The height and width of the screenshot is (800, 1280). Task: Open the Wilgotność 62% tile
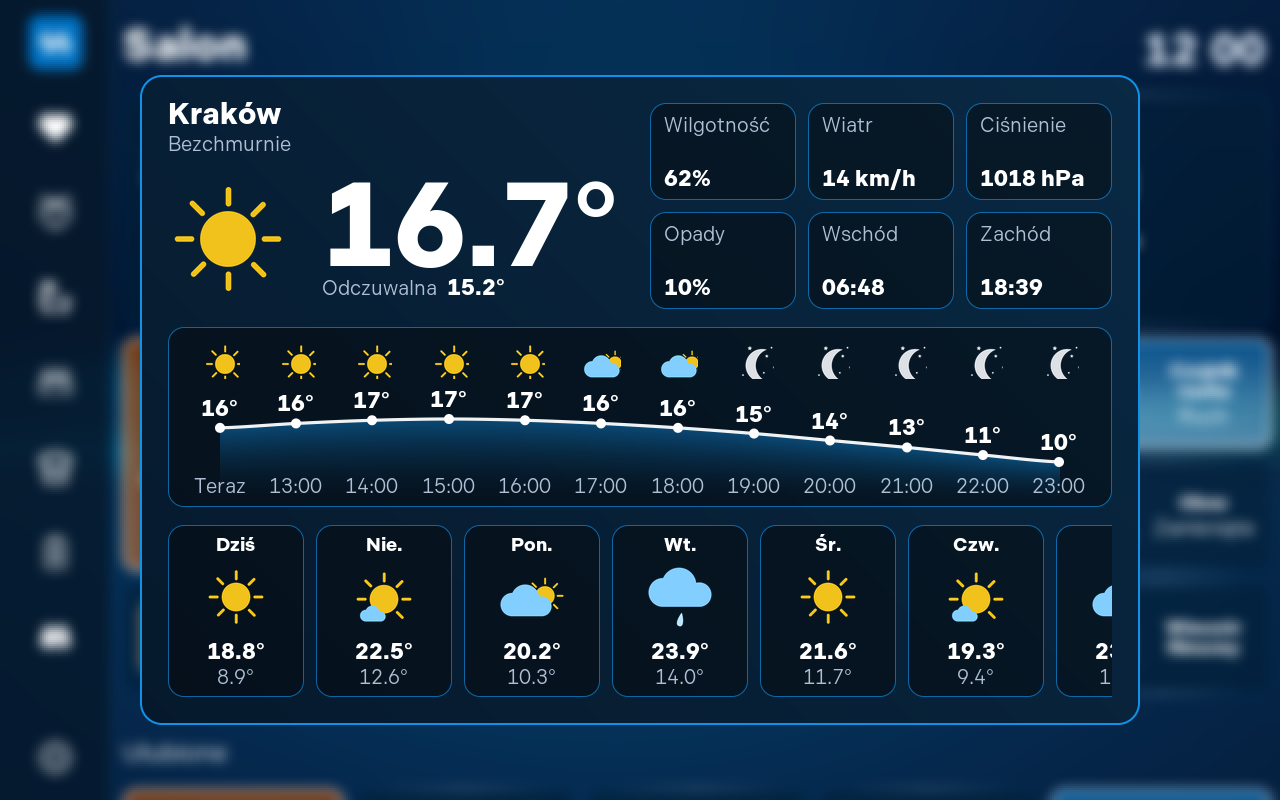(x=723, y=151)
